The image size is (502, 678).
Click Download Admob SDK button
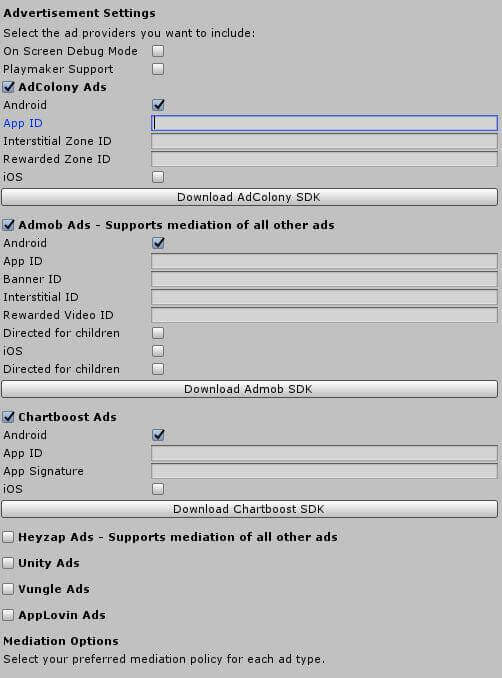(249, 389)
